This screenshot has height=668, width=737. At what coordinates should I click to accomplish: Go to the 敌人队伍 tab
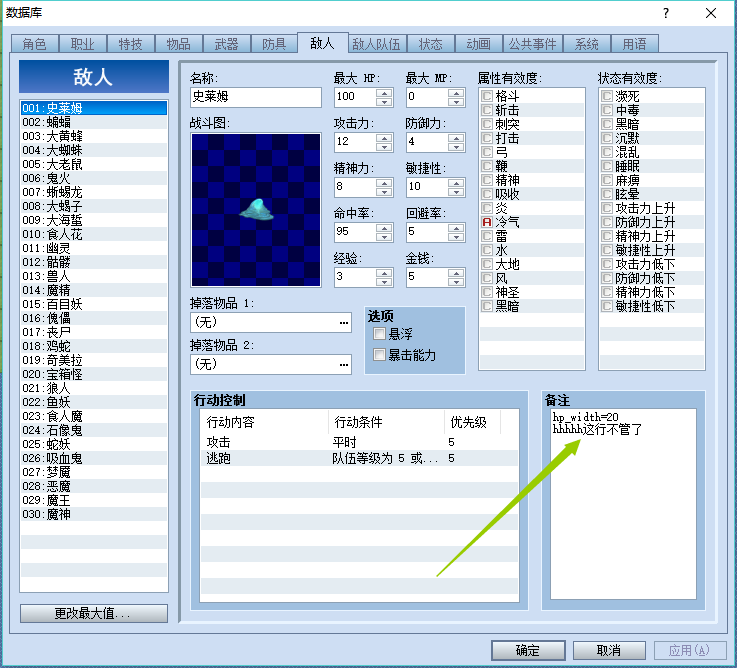pyautogui.click(x=377, y=44)
